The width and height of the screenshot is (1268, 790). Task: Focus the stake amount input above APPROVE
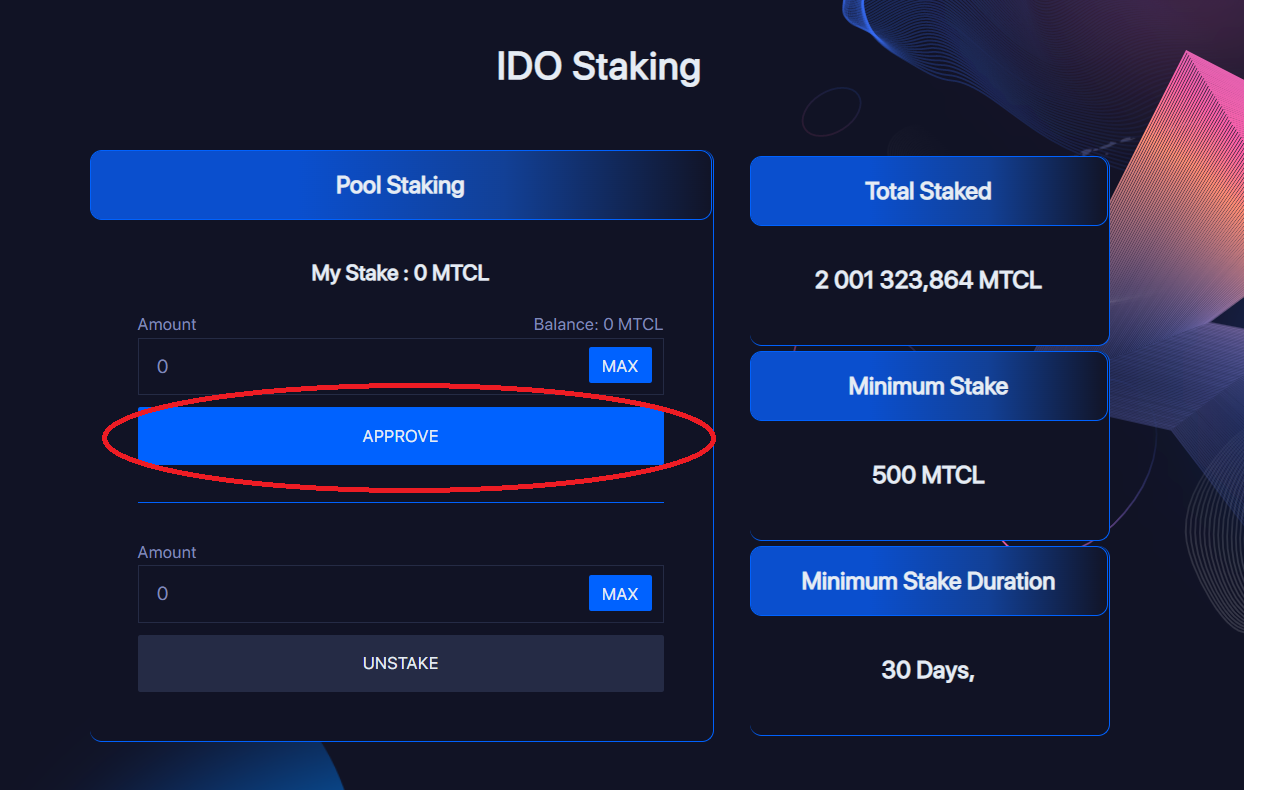pos(360,366)
